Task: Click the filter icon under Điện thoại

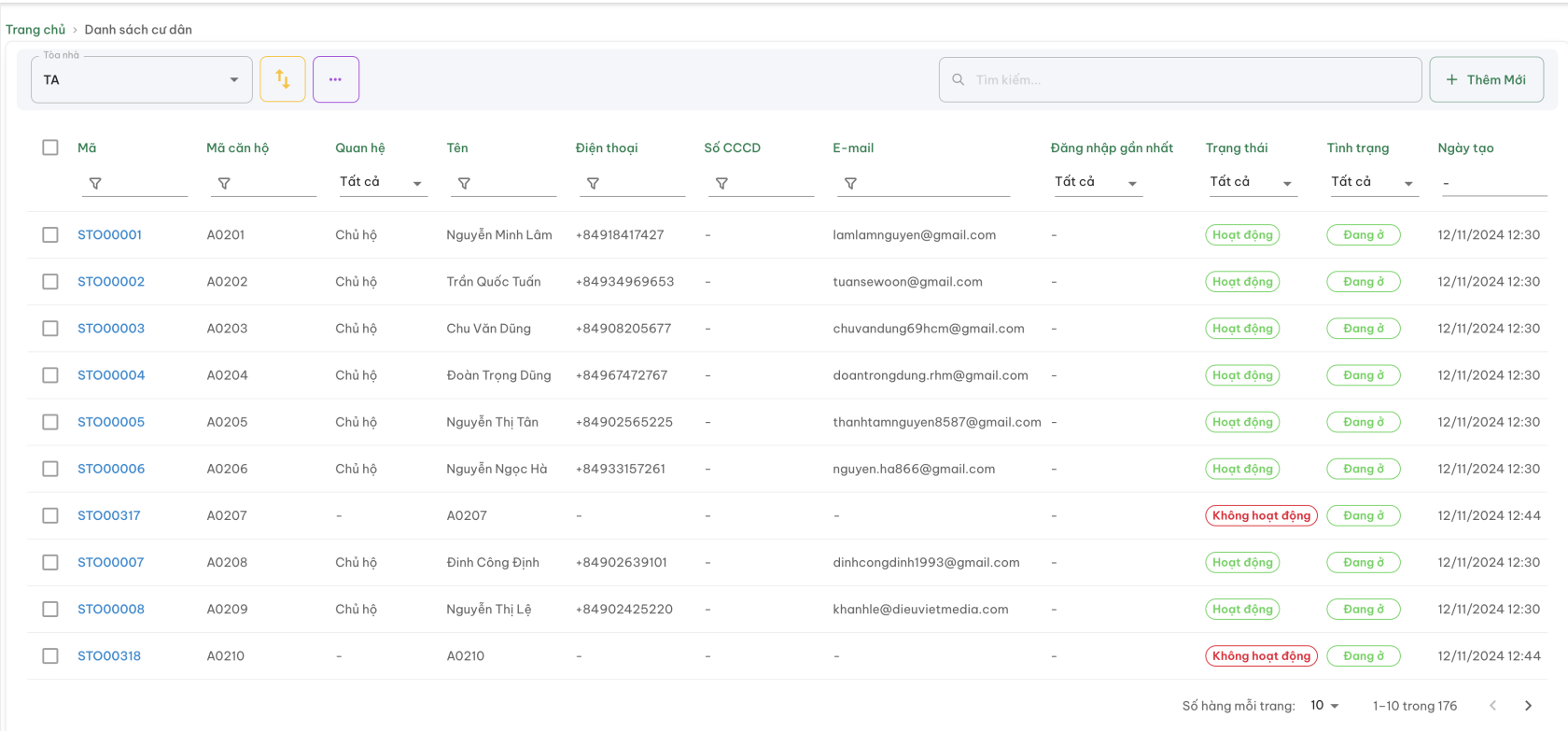Action: (593, 184)
